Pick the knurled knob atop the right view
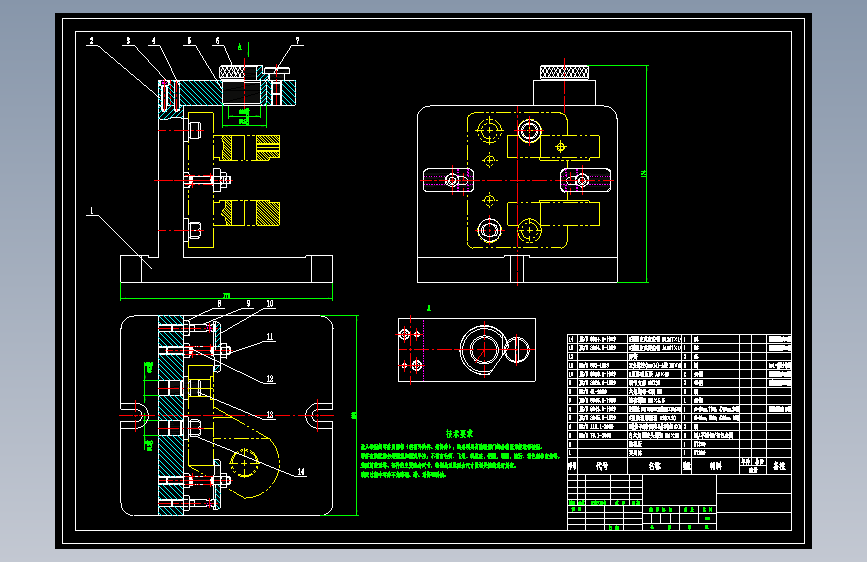The image size is (867, 562). (x=564, y=72)
